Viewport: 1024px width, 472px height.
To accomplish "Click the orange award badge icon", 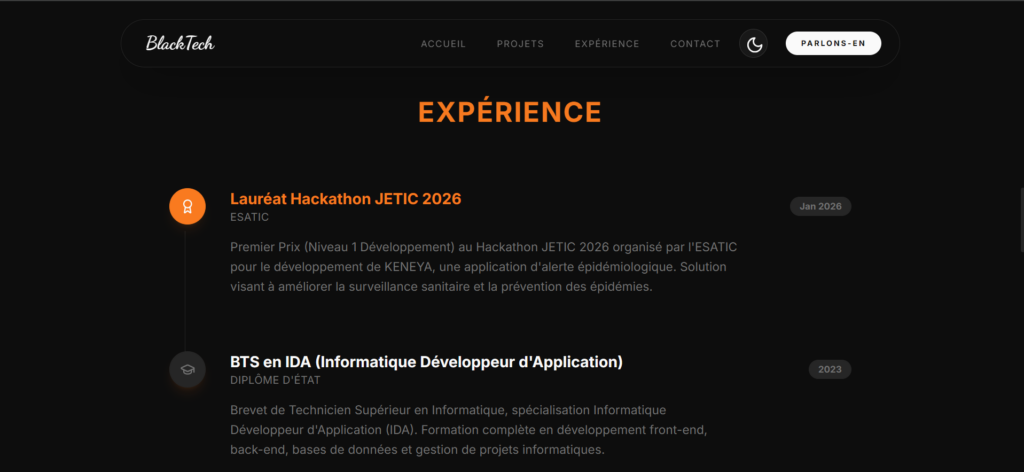I will coord(187,206).
